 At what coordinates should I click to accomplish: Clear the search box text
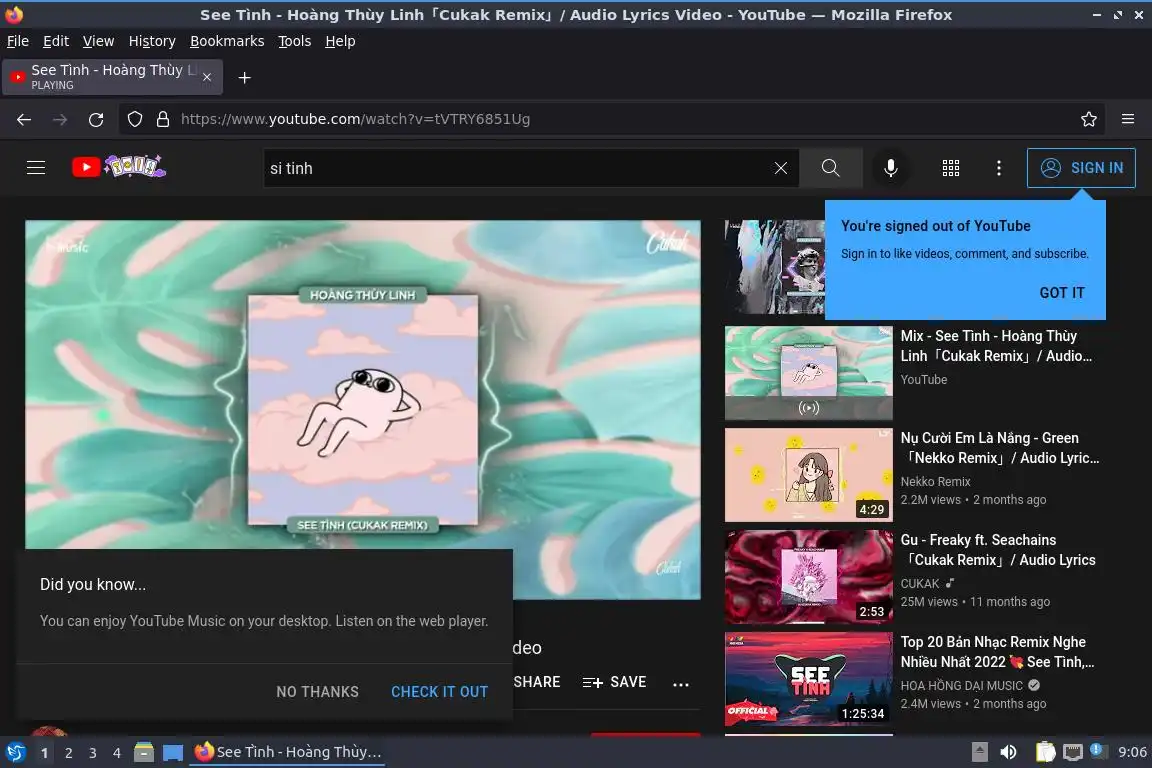780,168
